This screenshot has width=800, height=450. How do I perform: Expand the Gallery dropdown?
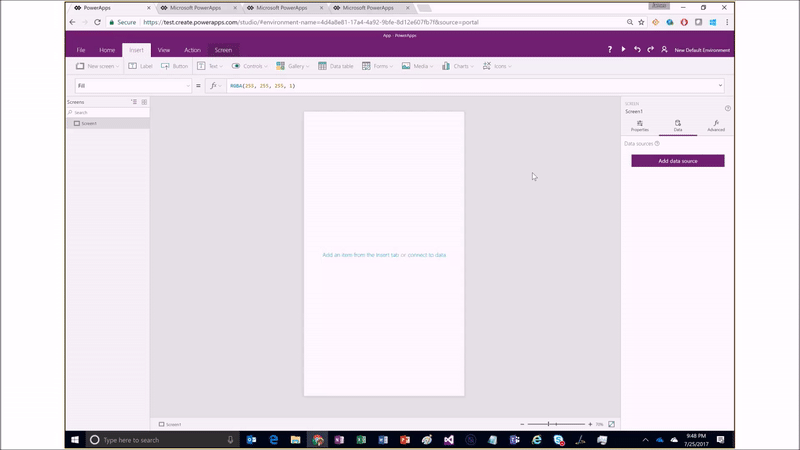293,66
